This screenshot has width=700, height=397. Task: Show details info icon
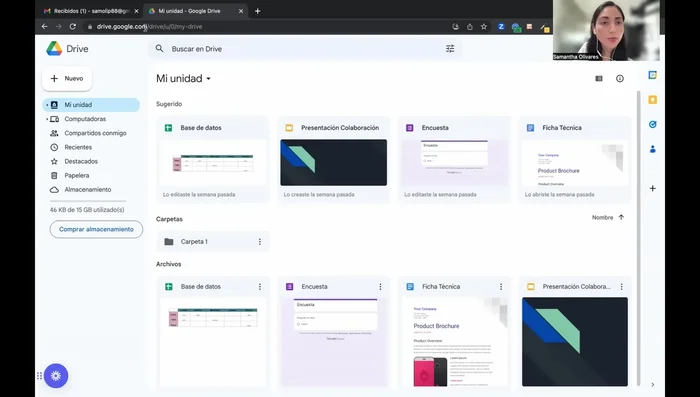[x=620, y=79]
